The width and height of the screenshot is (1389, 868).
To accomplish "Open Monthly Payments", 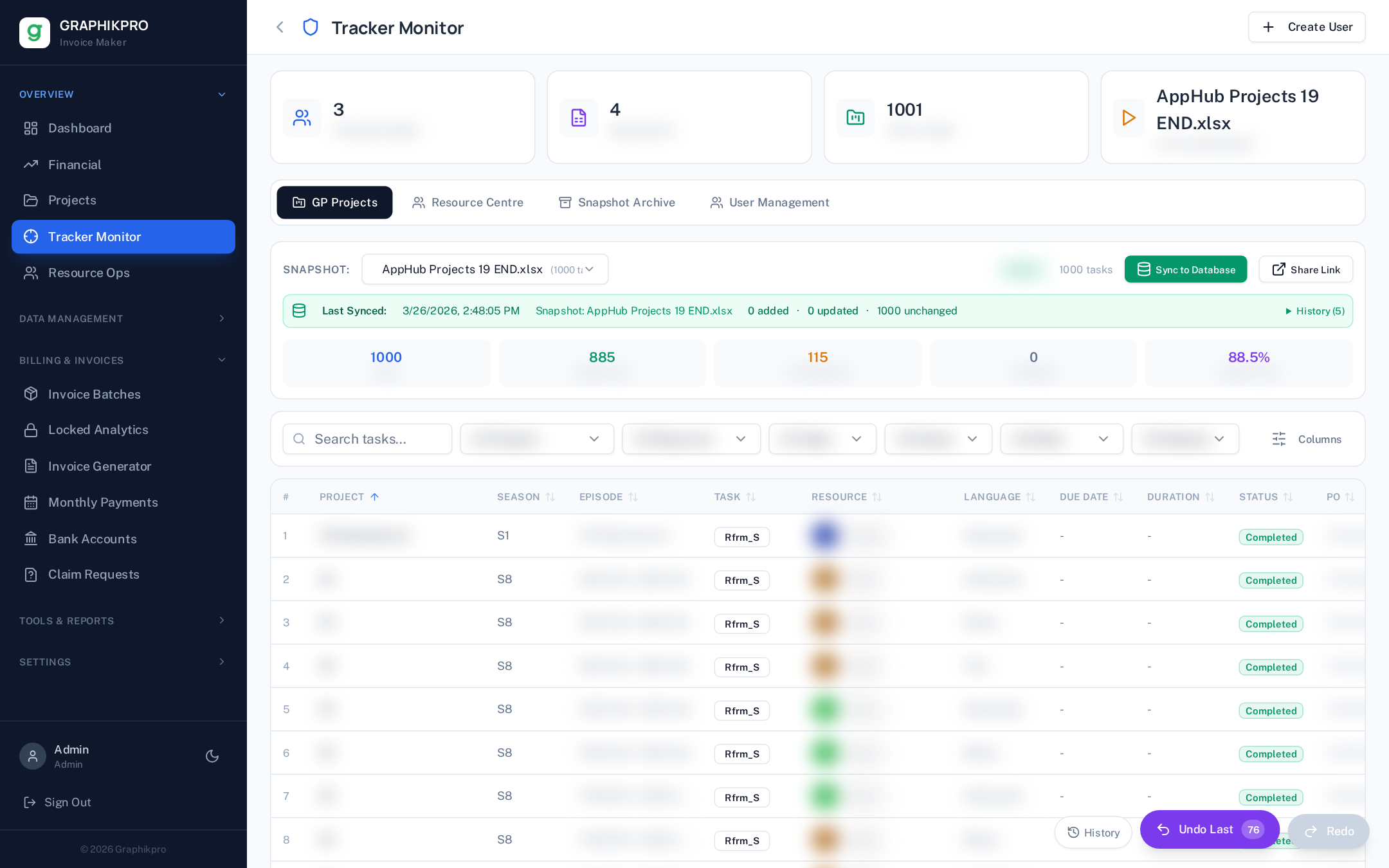I will (x=123, y=502).
